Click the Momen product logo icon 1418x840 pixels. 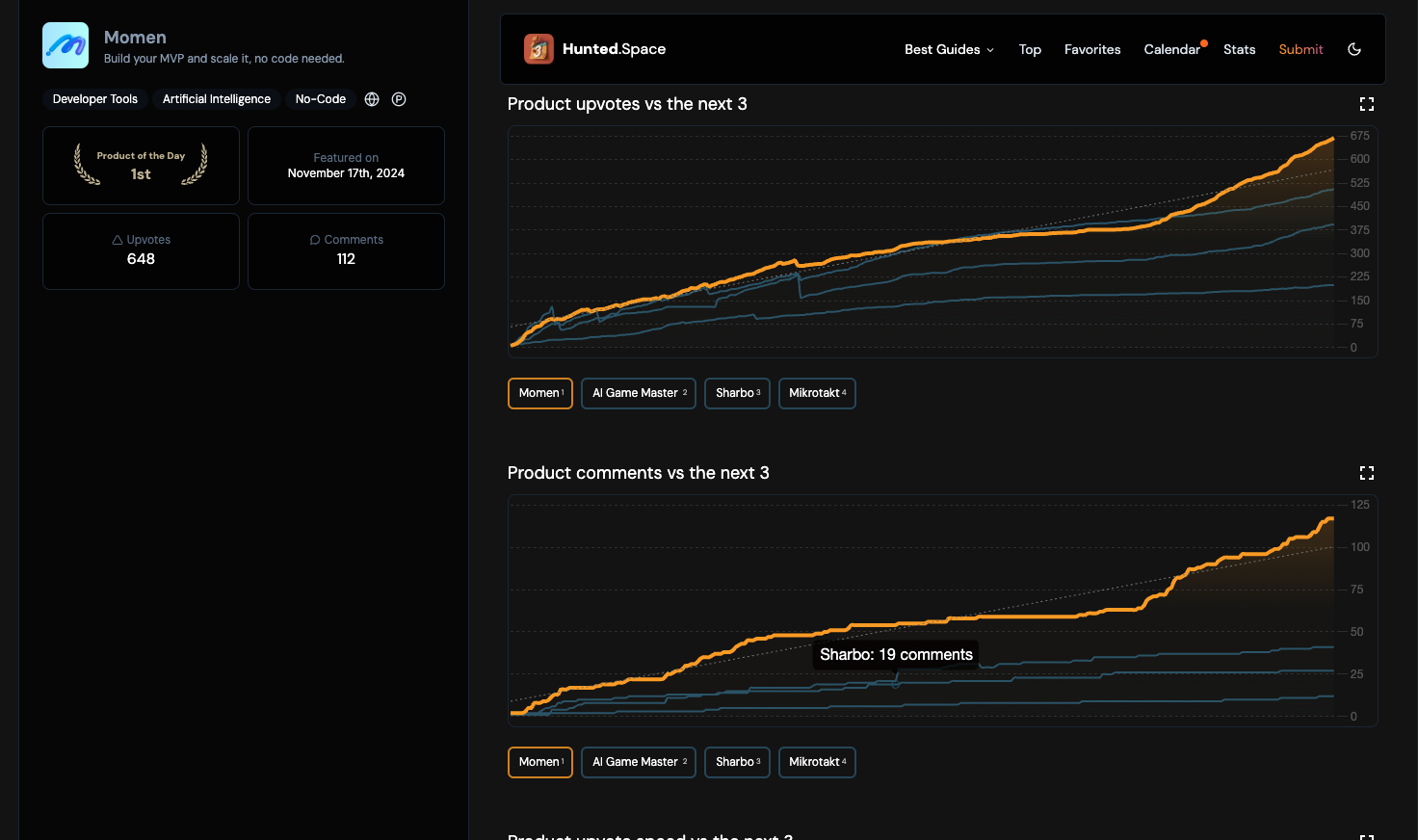(x=66, y=45)
